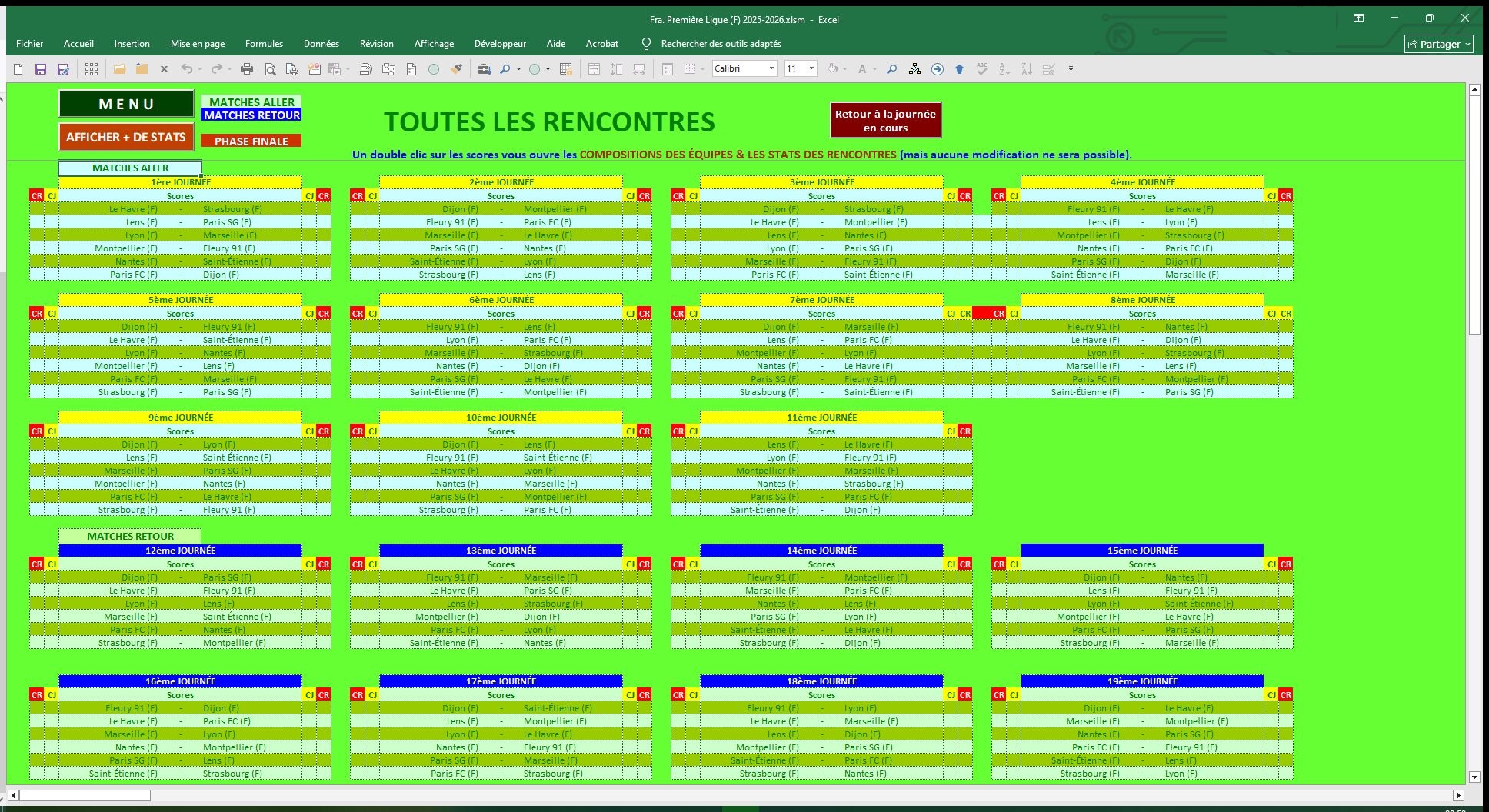Click the blue up arrow icon
This screenshot has width=1489, height=812.
click(959, 69)
